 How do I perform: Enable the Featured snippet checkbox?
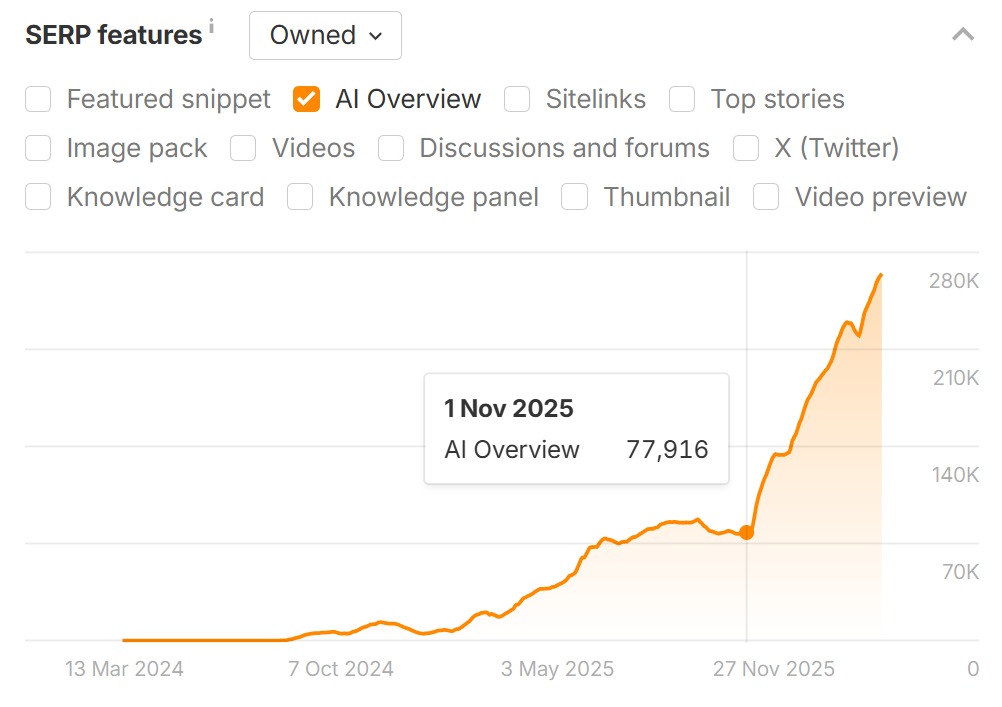[38, 99]
